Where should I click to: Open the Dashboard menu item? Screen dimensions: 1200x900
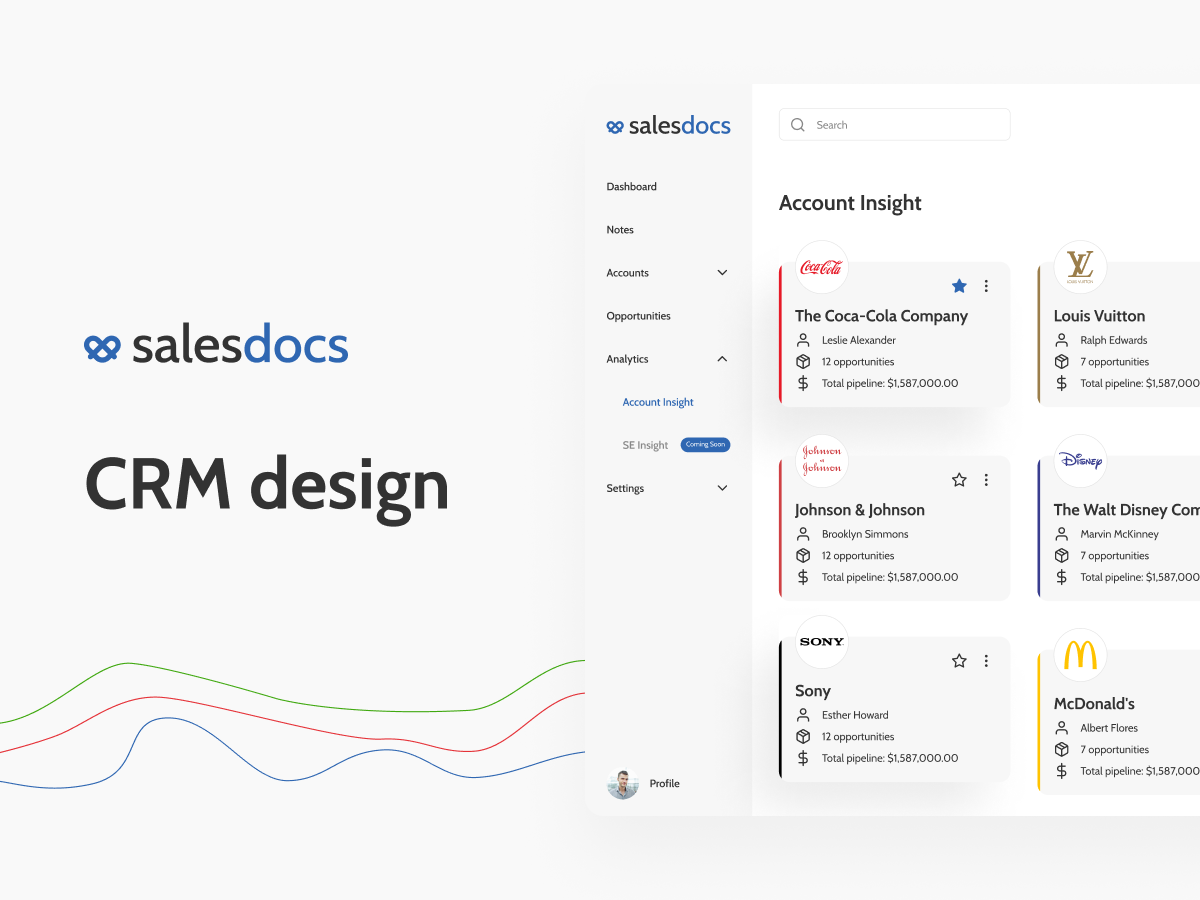click(x=631, y=187)
